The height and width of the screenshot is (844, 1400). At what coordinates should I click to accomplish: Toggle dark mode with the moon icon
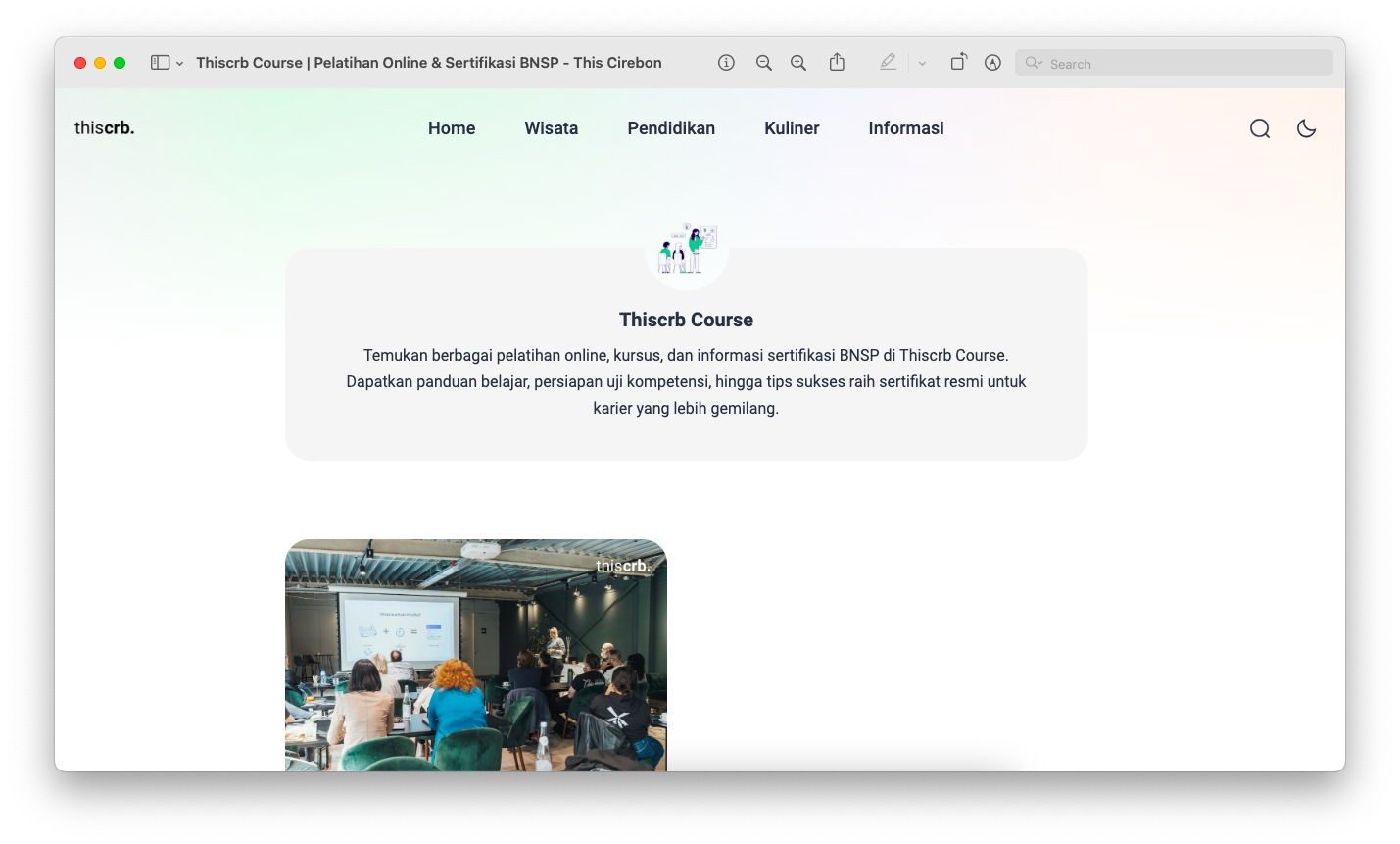[x=1306, y=128]
